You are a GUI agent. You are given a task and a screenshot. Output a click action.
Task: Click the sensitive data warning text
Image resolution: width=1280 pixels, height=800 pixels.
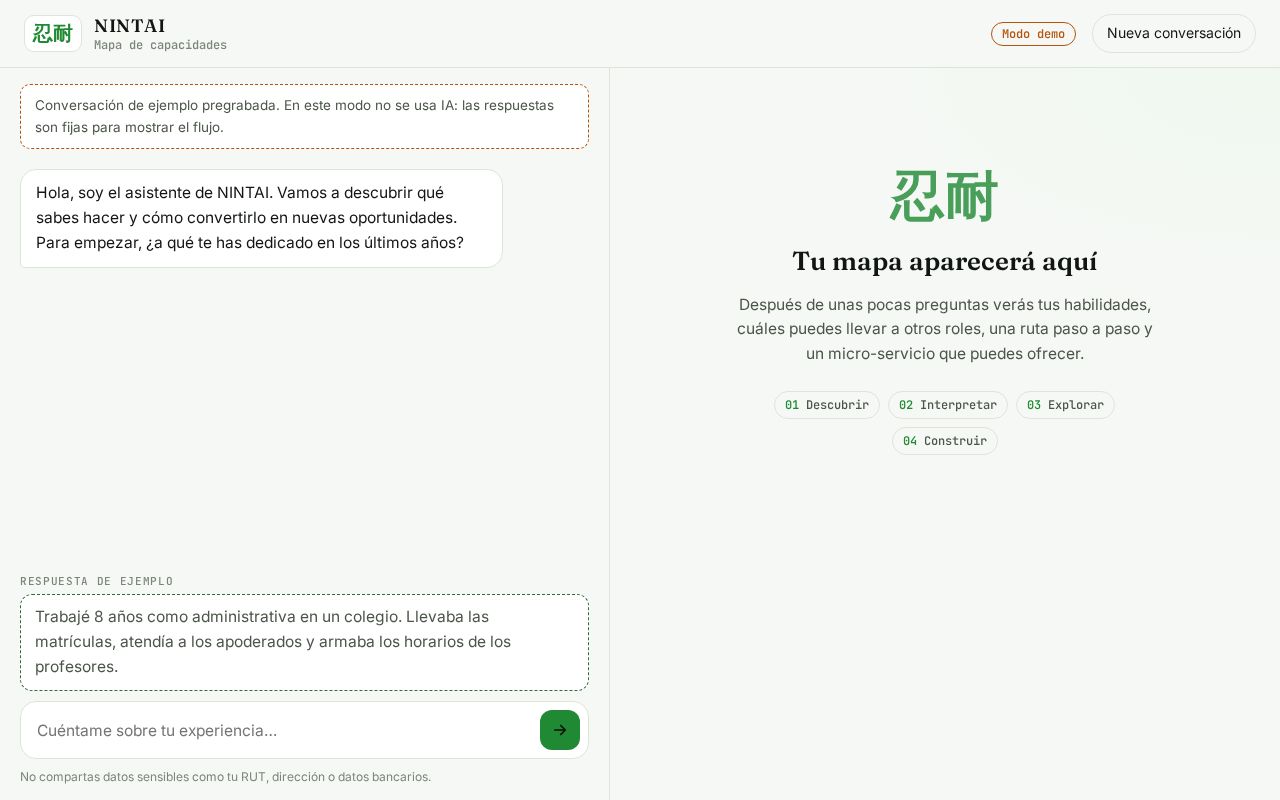226,777
